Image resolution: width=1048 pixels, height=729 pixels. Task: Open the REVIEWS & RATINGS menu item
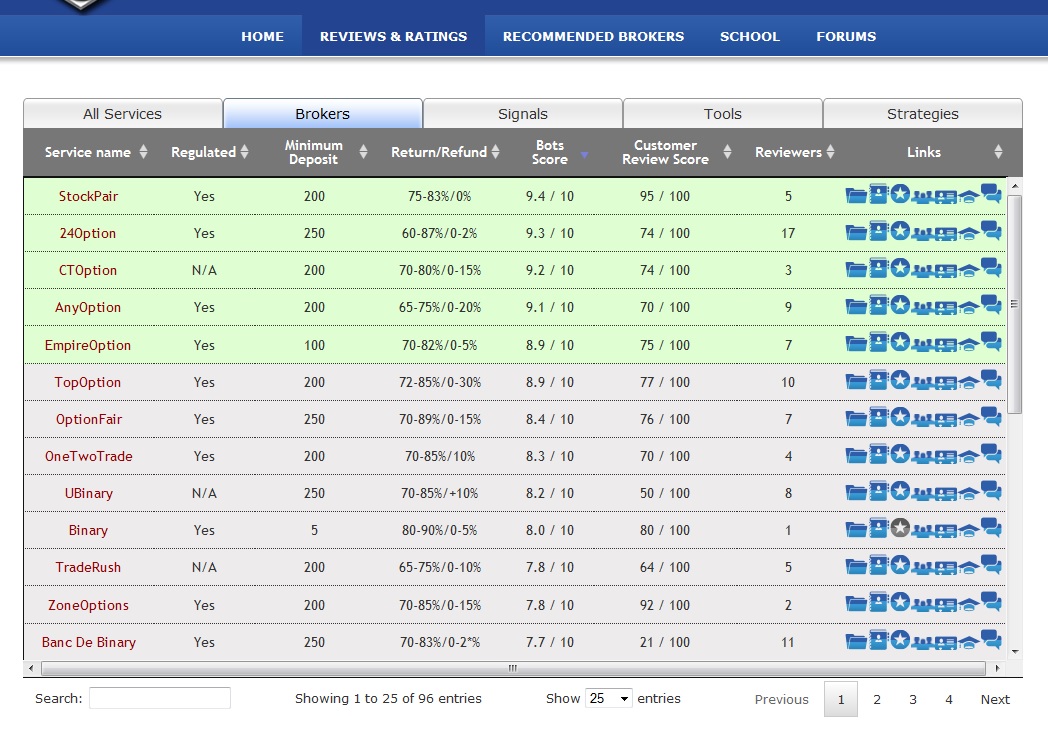(394, 36)
